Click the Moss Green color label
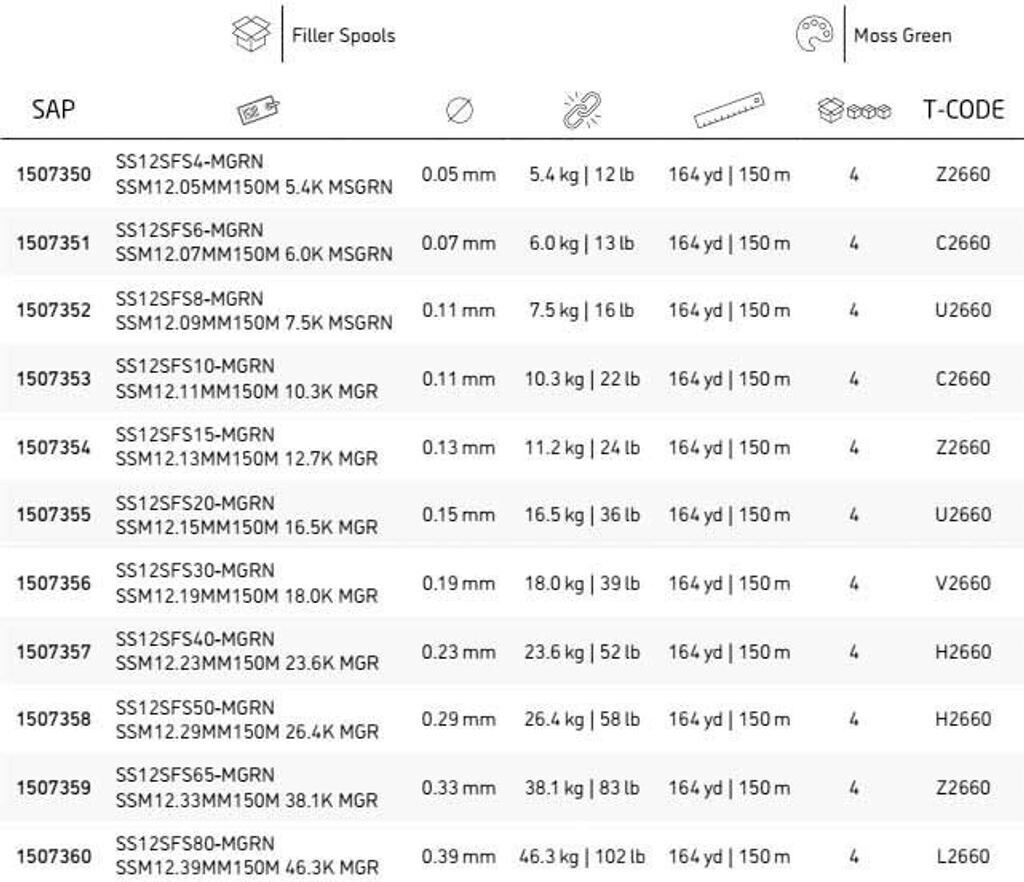This screenshot has height=882, width=1024. [x=902, y=36]
